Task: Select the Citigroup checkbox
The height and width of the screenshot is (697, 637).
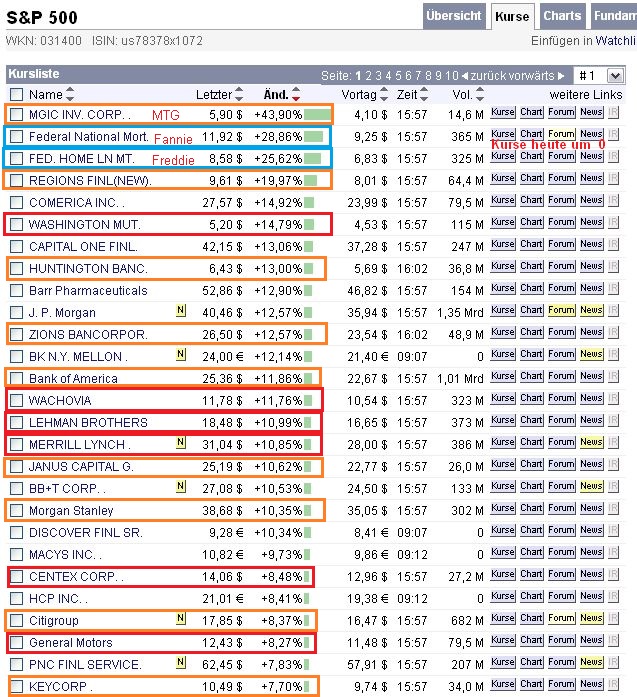Action: pyautogui.click(x=16, y=620)
